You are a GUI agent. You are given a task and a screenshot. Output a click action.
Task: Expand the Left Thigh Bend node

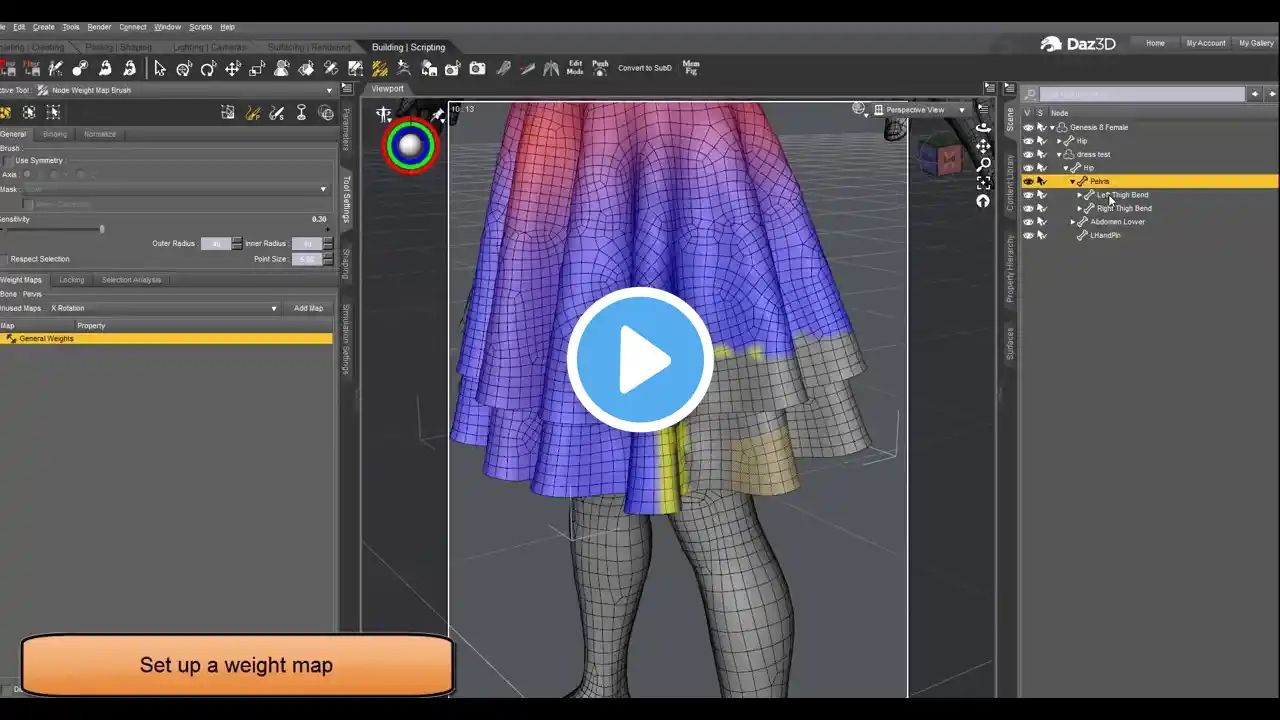[1079, 195]
